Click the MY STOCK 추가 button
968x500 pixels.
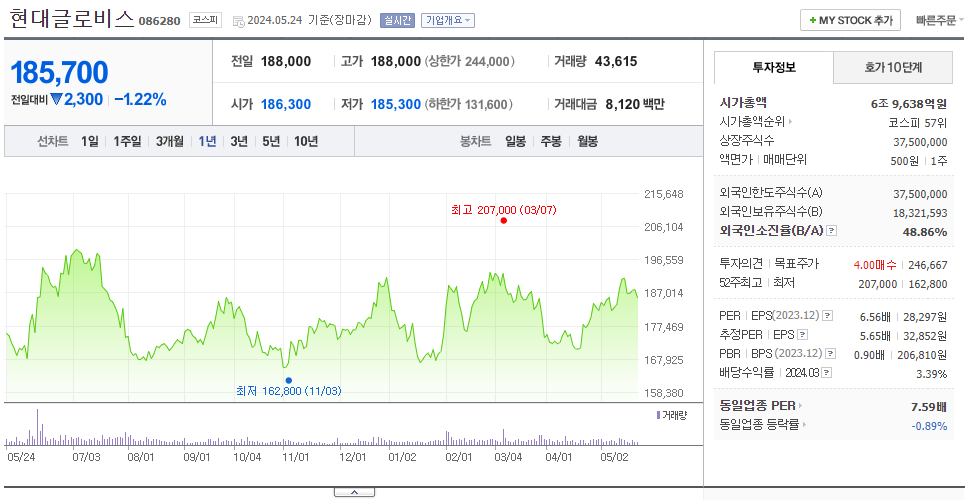tap(851, 20)
